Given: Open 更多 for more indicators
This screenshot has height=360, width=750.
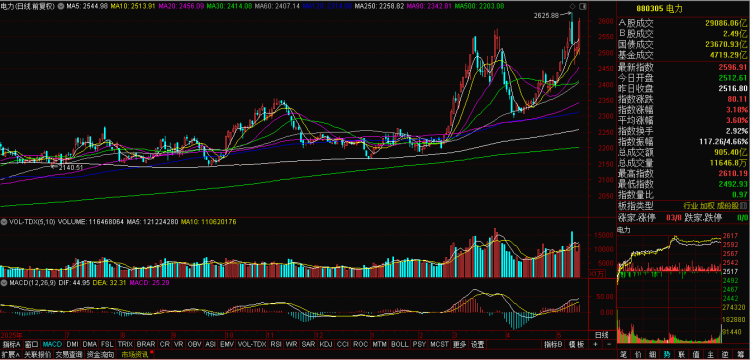Looking at the screenshot, I should point(459,344).
